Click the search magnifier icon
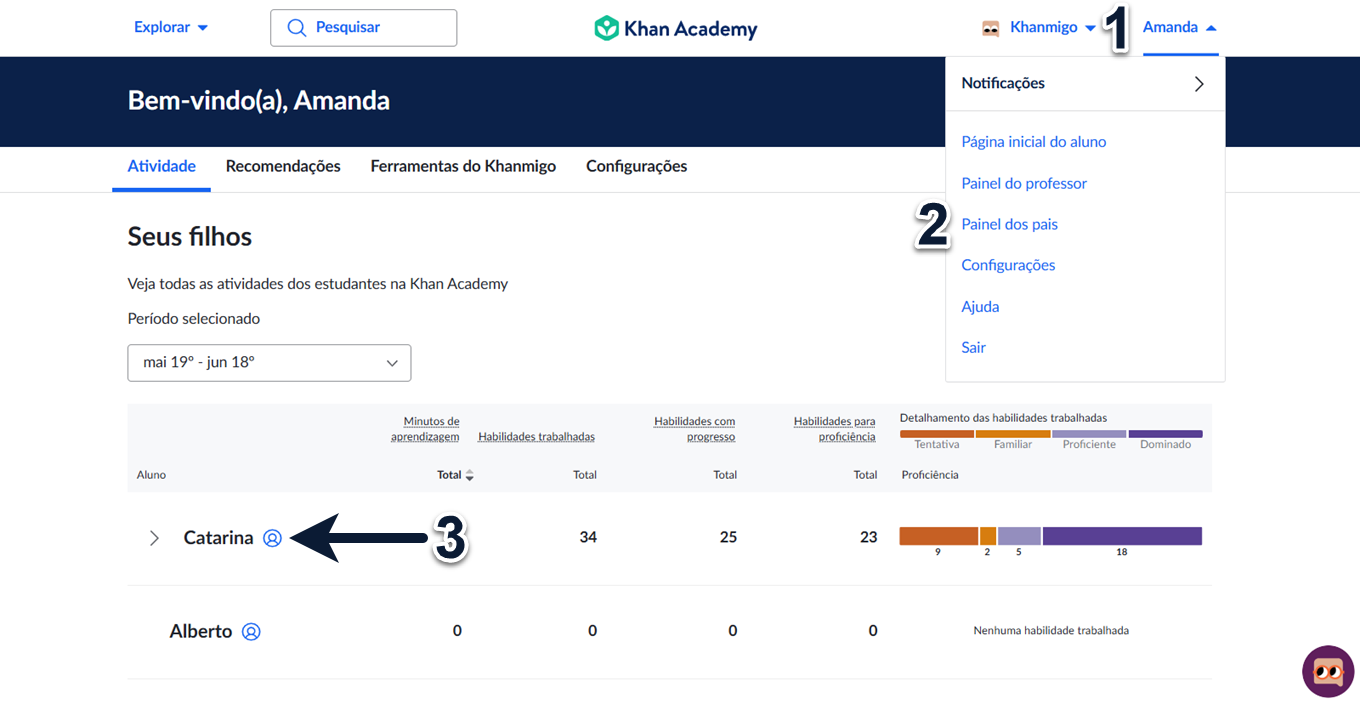Viewport: 1360px width, 721px height. point(296,28)
